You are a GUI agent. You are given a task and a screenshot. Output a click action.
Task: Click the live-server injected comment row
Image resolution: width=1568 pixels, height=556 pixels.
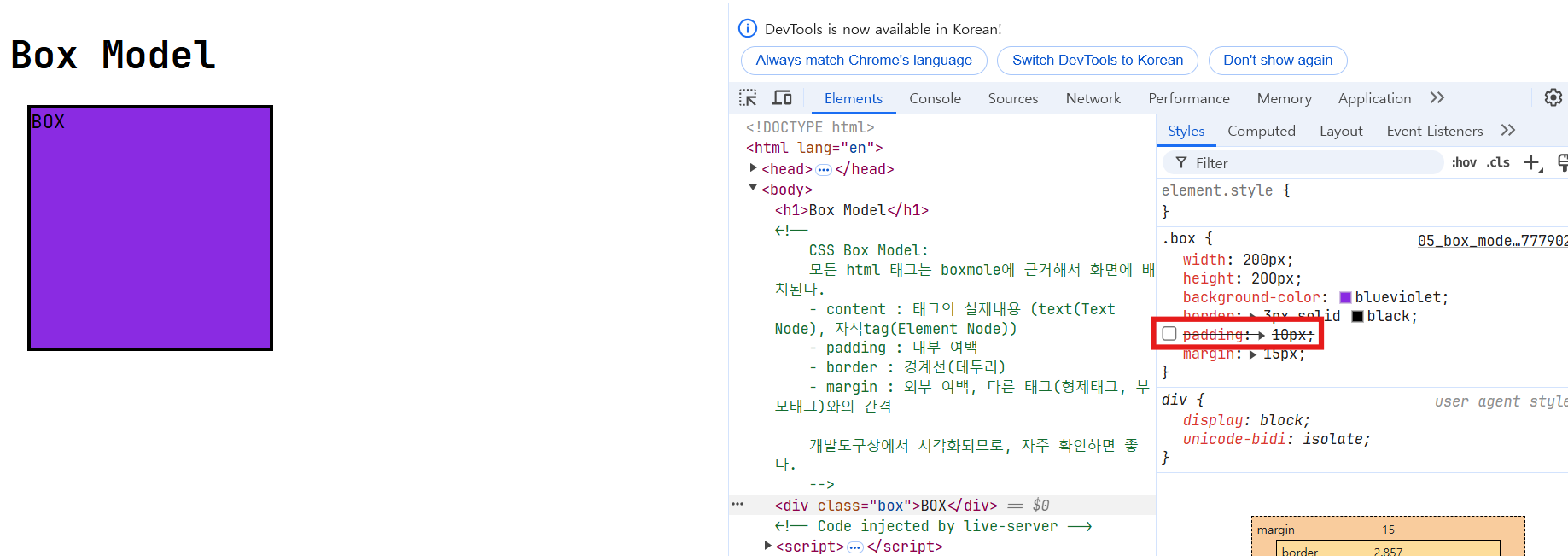point(933,526)
